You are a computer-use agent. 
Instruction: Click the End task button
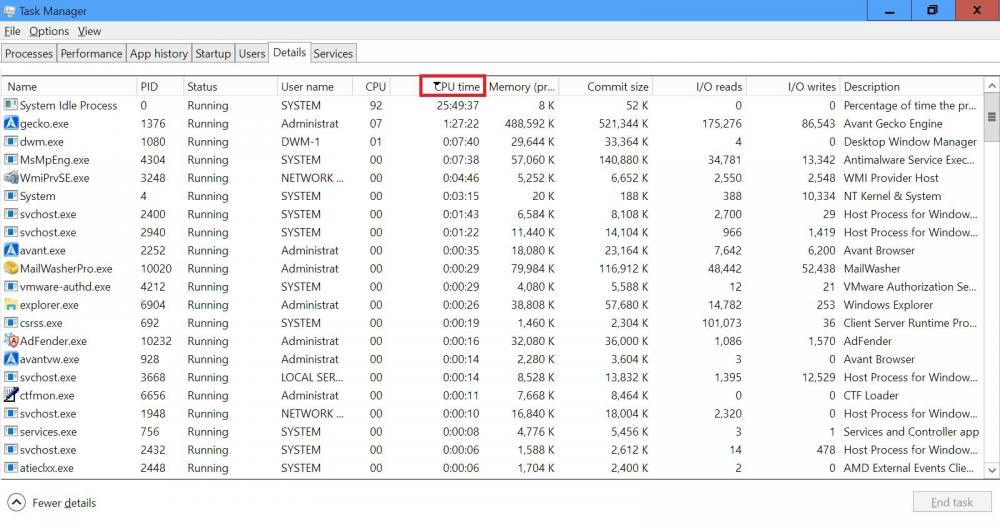pos(952,502)
